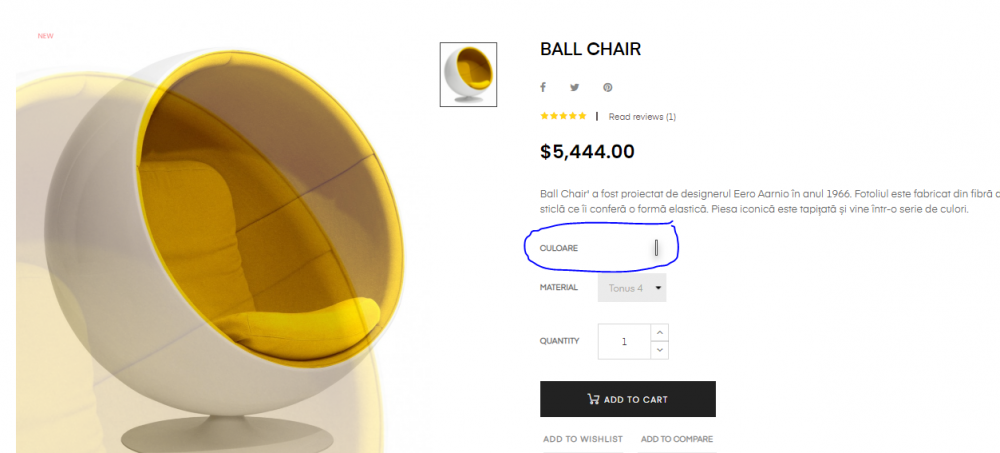Share product via Twitter icon

(575, 88)
